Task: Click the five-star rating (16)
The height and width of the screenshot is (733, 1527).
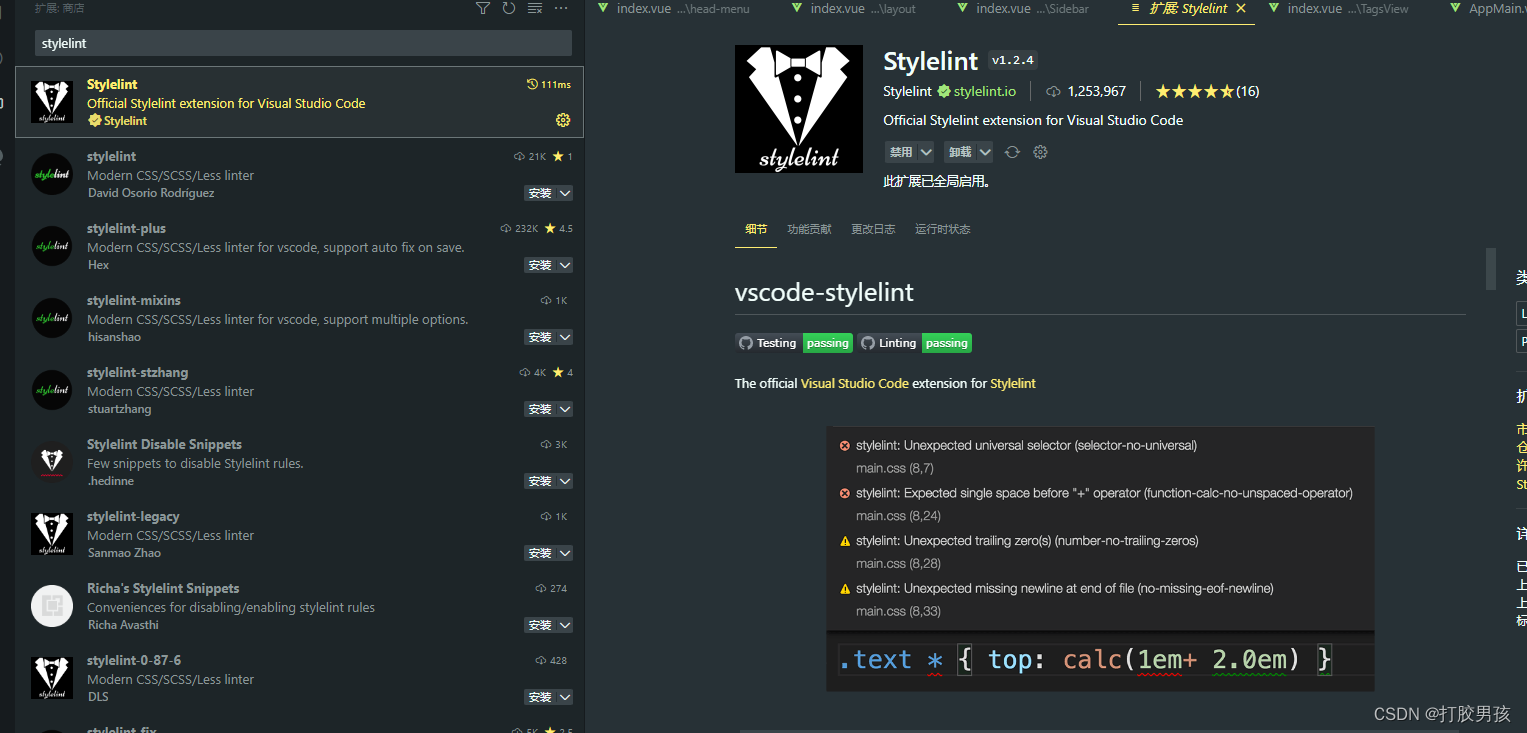Action: (1207, 91)
